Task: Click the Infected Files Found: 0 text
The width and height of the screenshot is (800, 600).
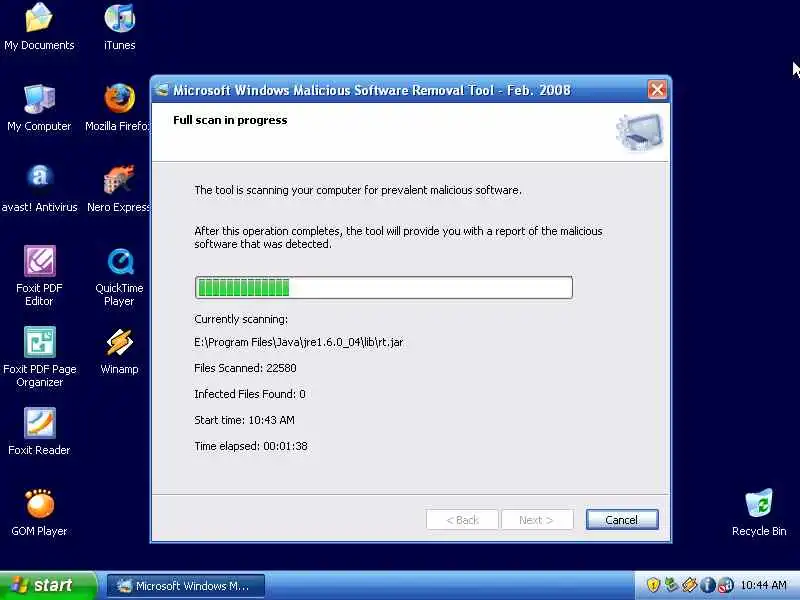Action: click(249, 394)
